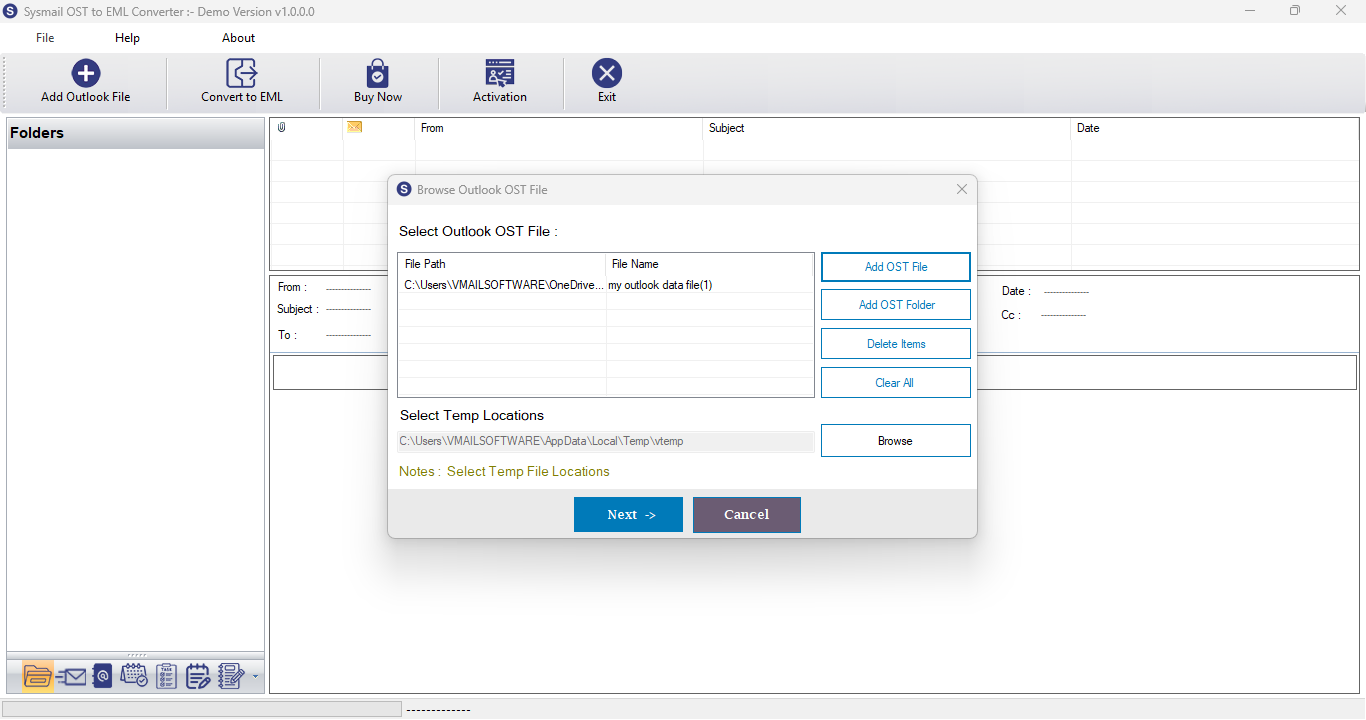Image resolution: width=1366 pixels, height=720 pixels.
Task: Open the Buy Now shopping bag icon
Action: [x=377, y=73]
